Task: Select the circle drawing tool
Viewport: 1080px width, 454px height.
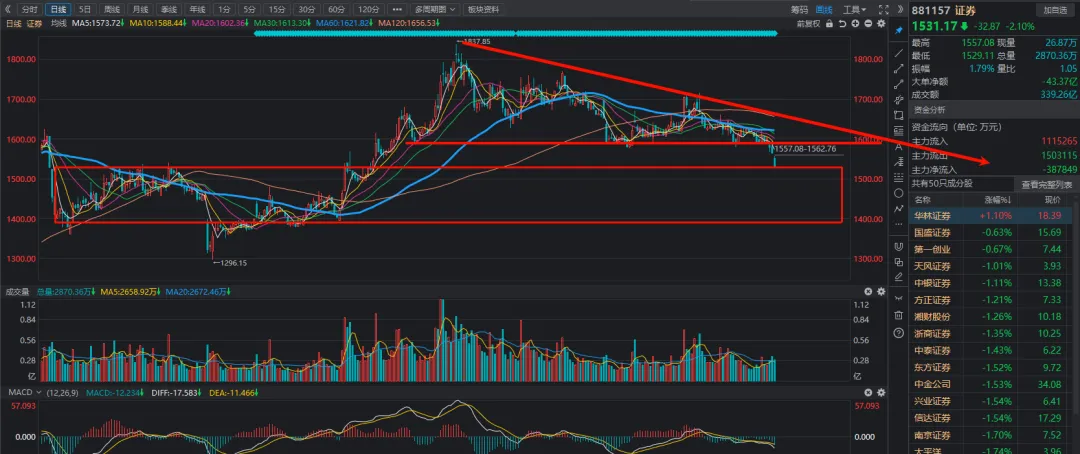Action: 898,193
